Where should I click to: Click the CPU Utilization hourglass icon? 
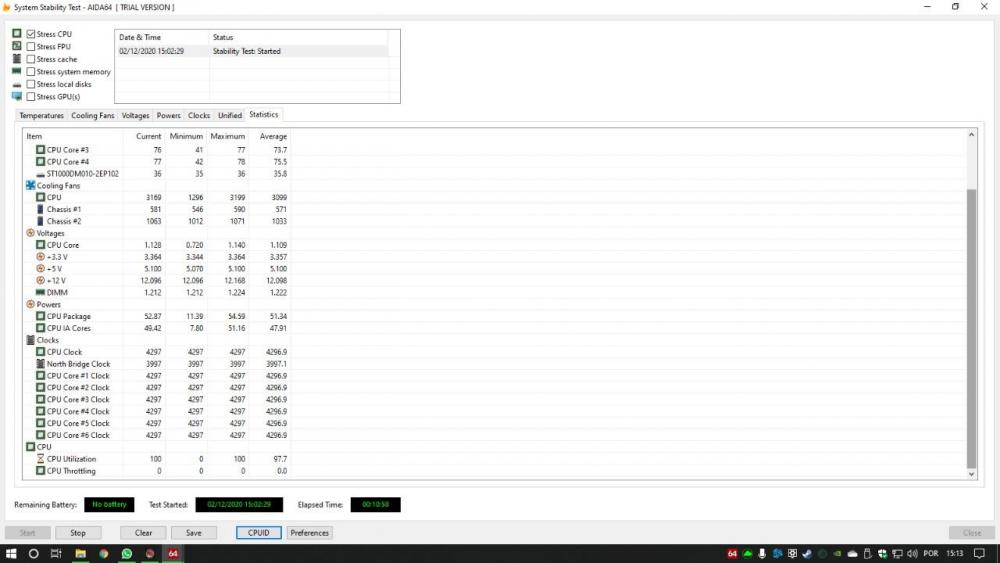(x=40, y=459)
